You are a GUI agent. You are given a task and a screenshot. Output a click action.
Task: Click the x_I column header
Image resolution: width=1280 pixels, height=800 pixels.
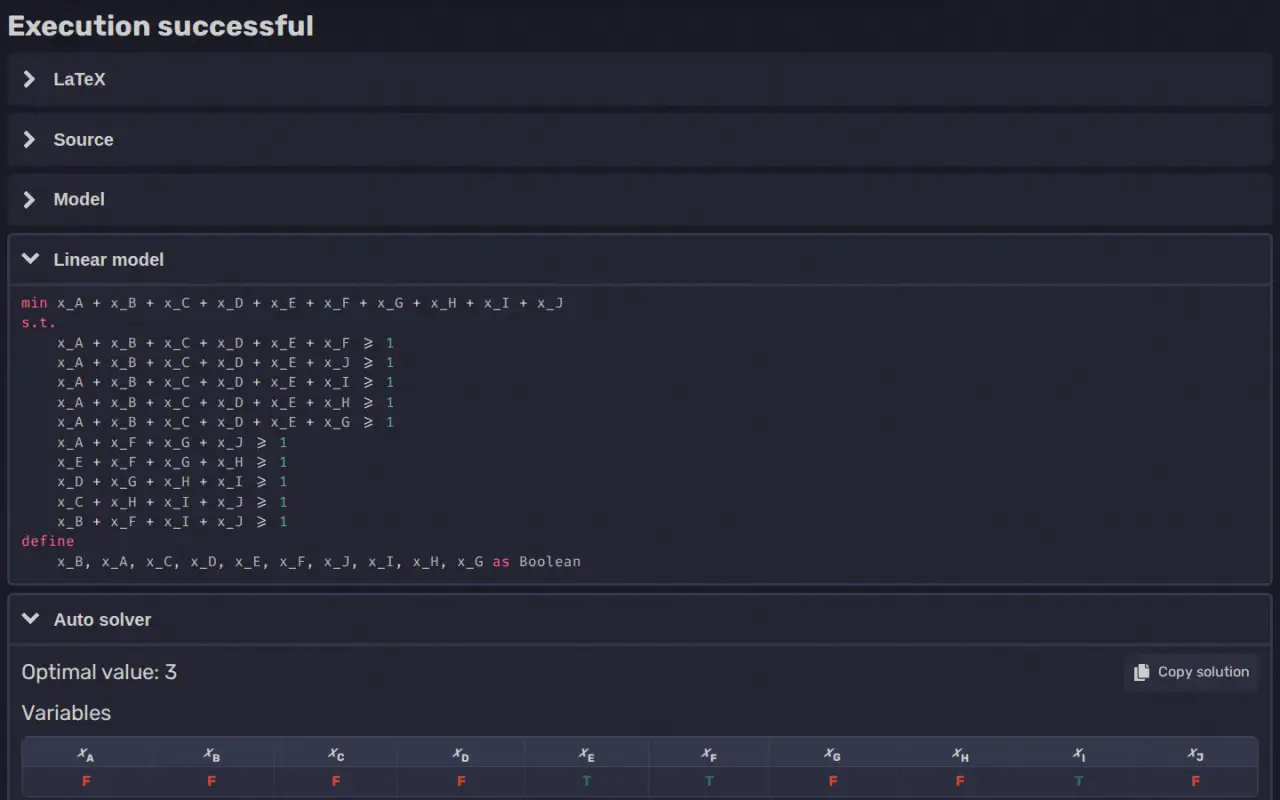1079,754
